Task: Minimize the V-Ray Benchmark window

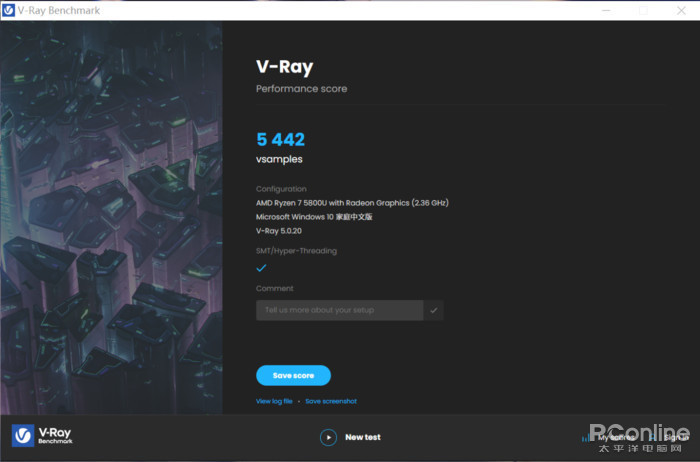Action: point(606,10)
